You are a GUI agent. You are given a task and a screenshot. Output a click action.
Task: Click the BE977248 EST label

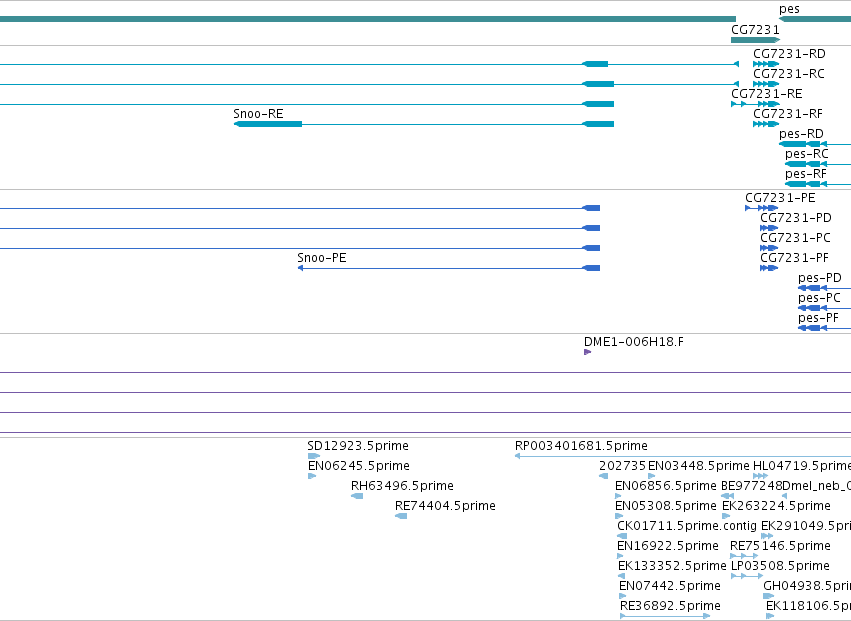(751, 486)
